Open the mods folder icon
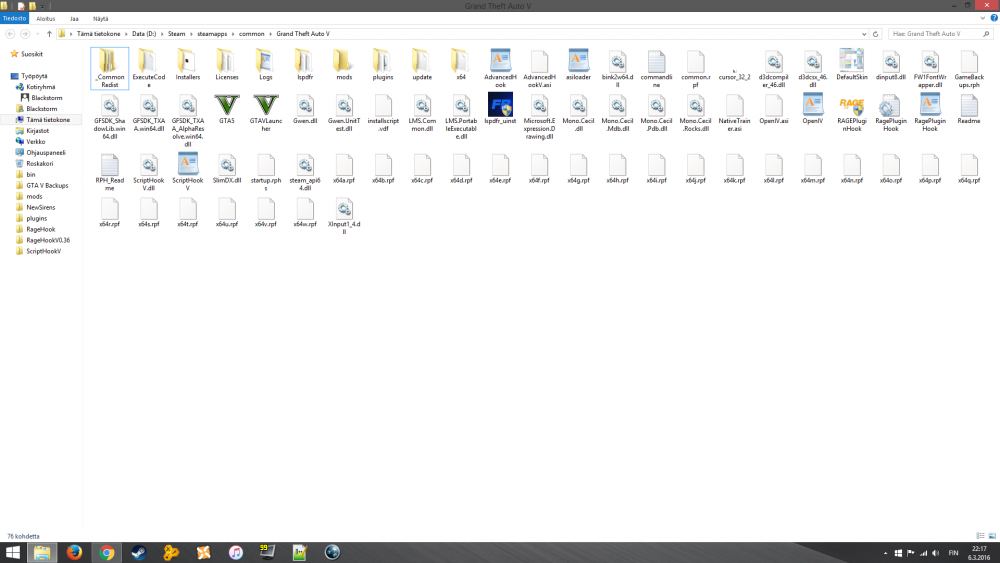 click(x=344, y=61)
